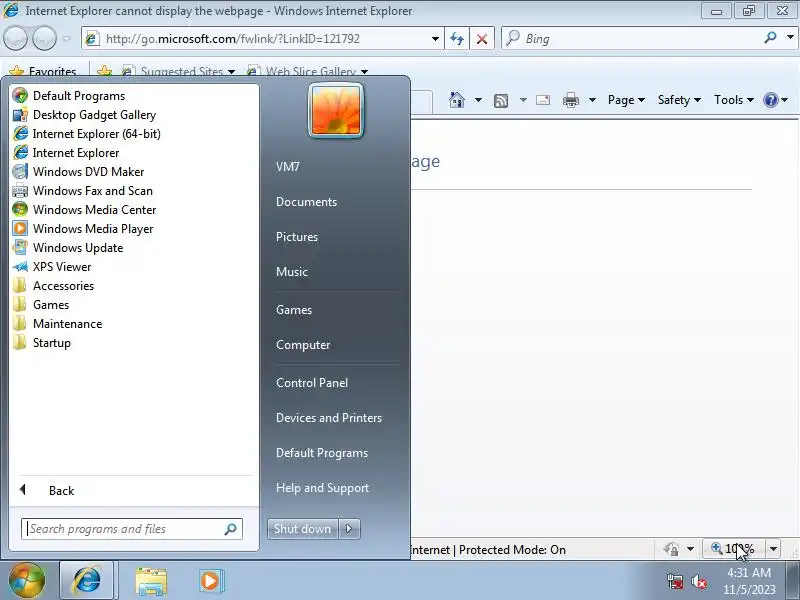Image resolution: width=800 pixels, height=600 pixels.
Task: Open Windows Explorer from taskbar
Action: click(x=151, y=581)
